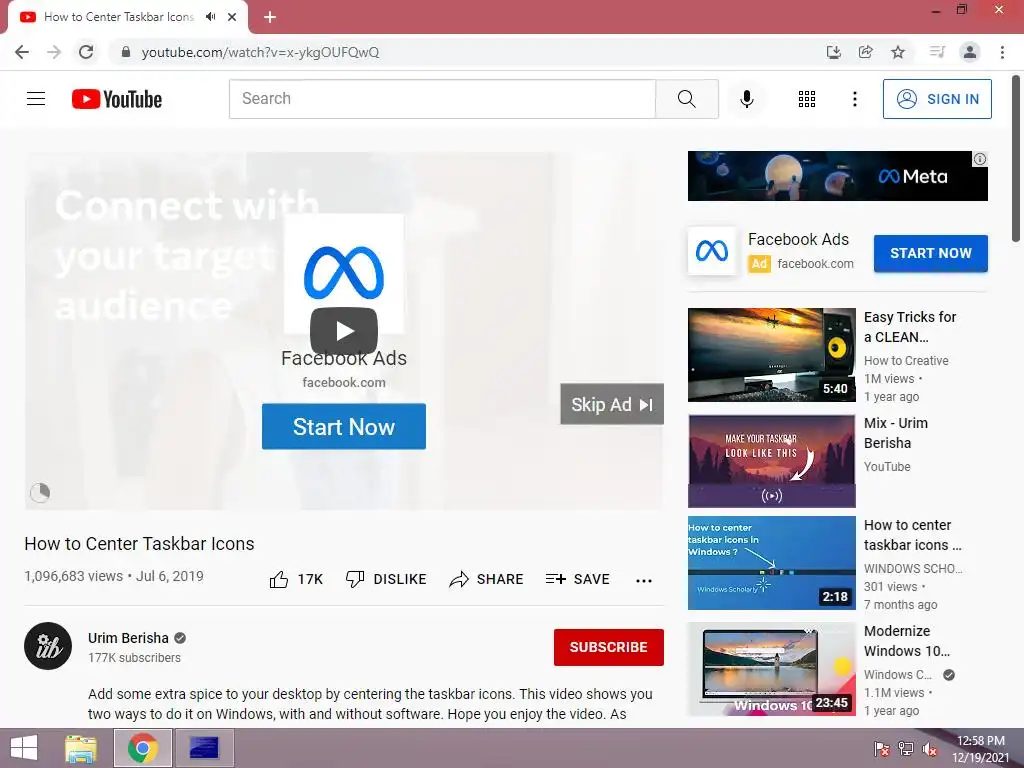The image size is (1024, 768).
Task: Share the video
Action: click(487, 579)
